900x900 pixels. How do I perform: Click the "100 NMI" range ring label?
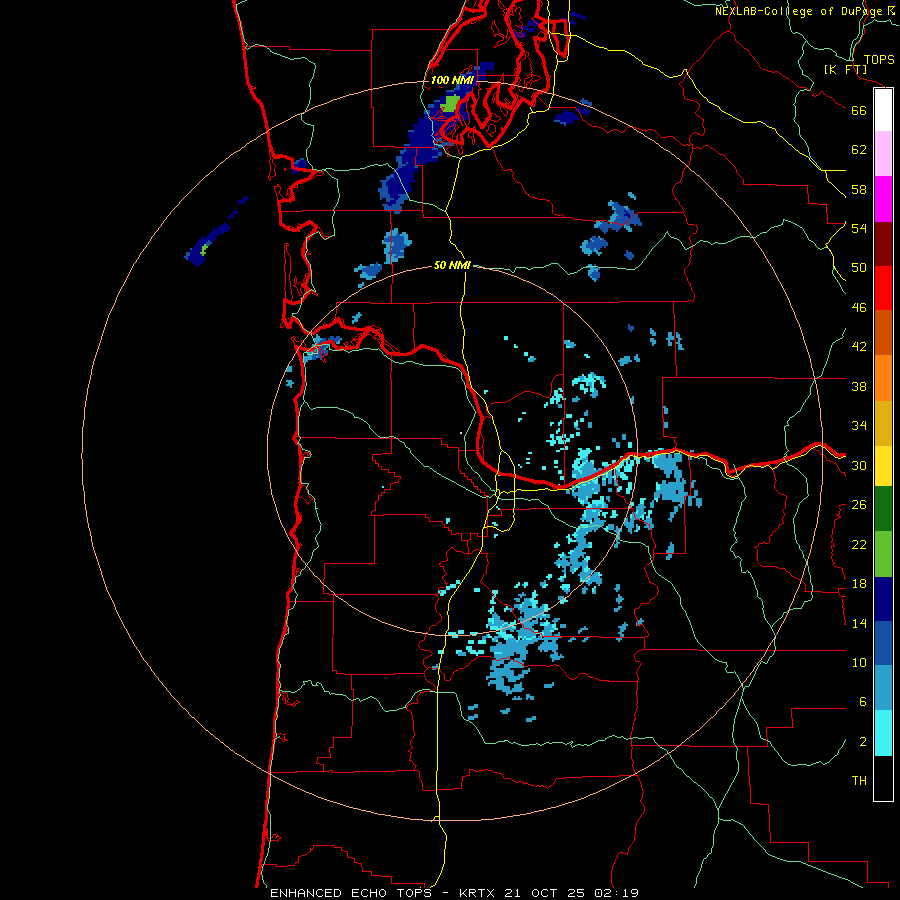click(x=452, y=80)
